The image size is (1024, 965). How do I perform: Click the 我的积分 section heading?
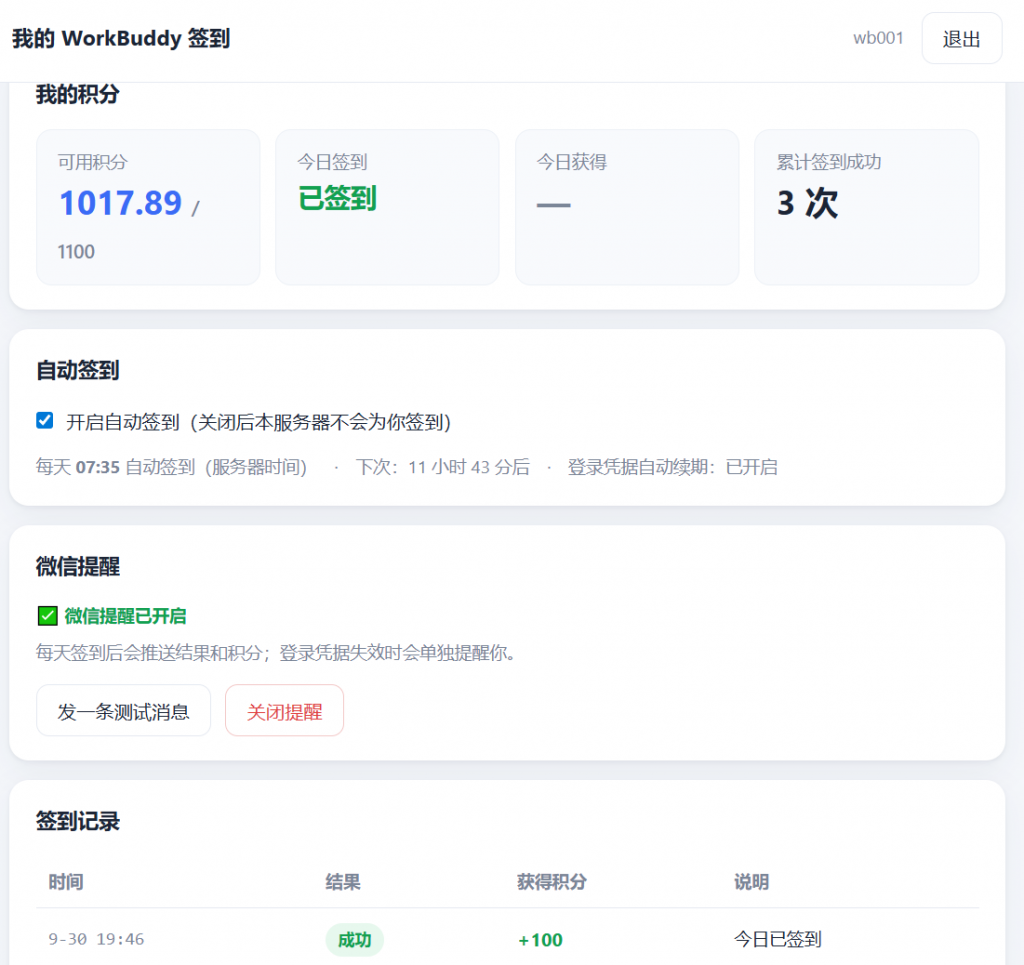(x=78, y=94)
